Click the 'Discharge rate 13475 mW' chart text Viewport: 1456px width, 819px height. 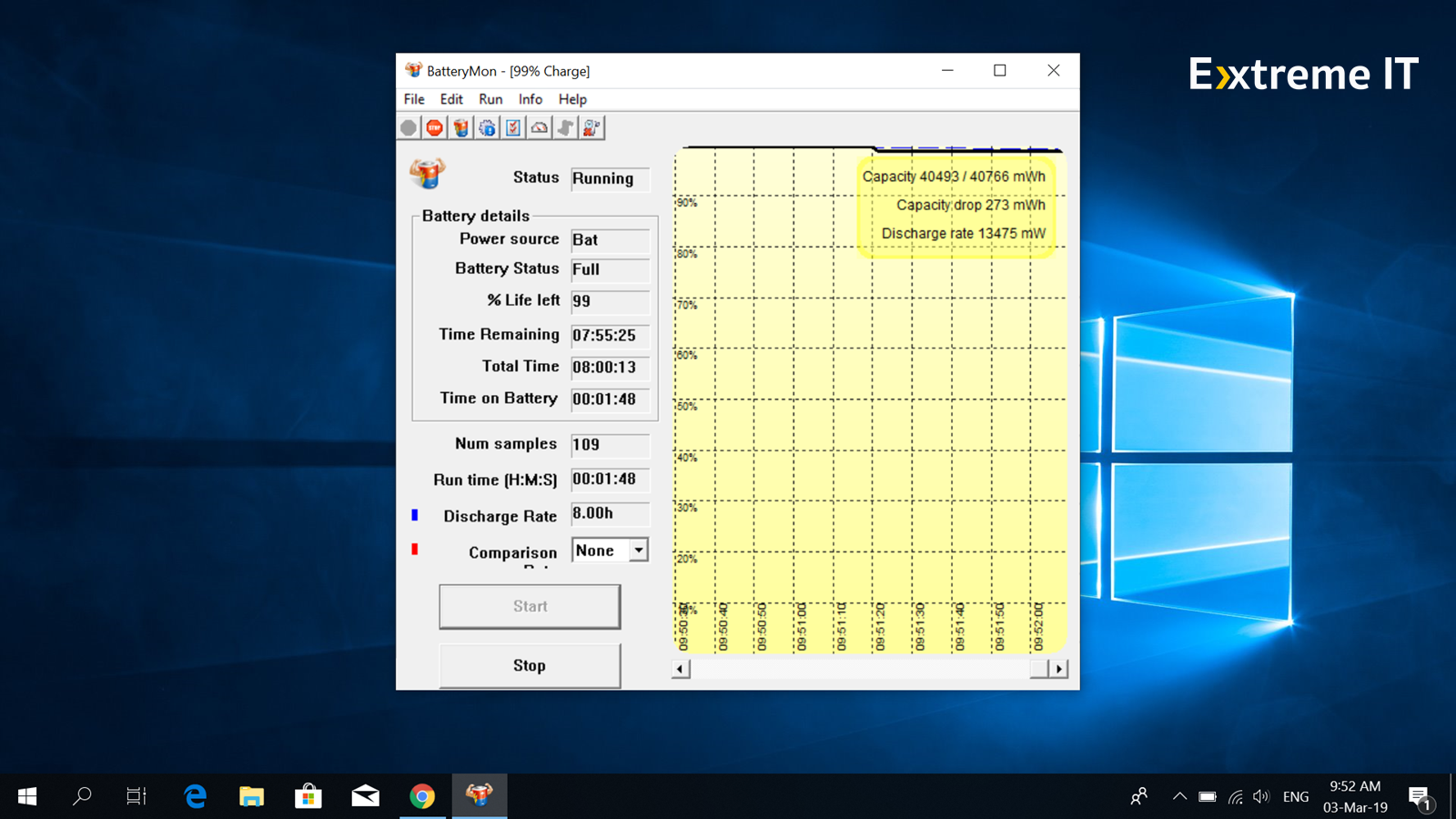(x=964, y=234)
